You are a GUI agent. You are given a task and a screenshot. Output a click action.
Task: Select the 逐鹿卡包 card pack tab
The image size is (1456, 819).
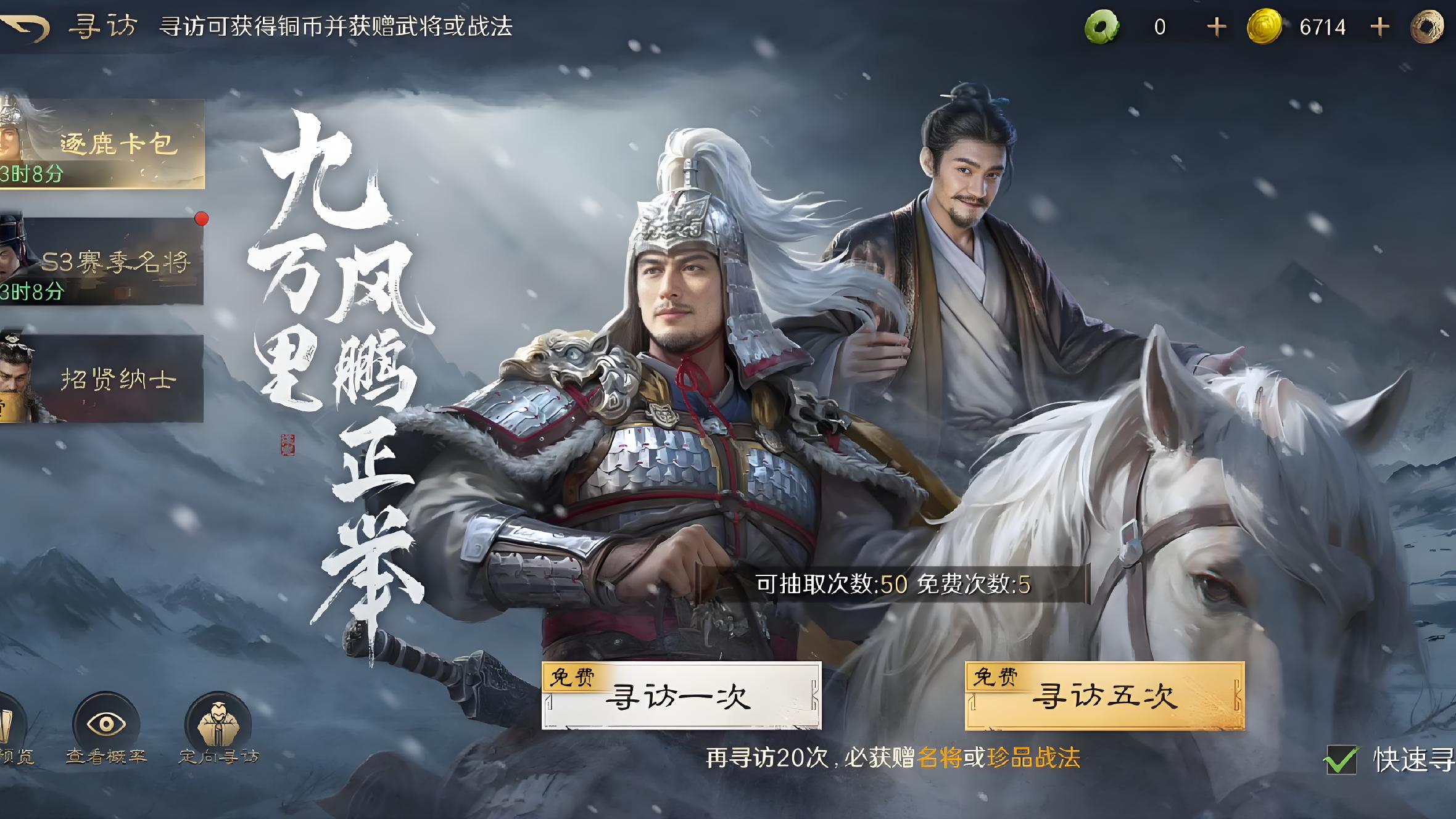(102, 143)
